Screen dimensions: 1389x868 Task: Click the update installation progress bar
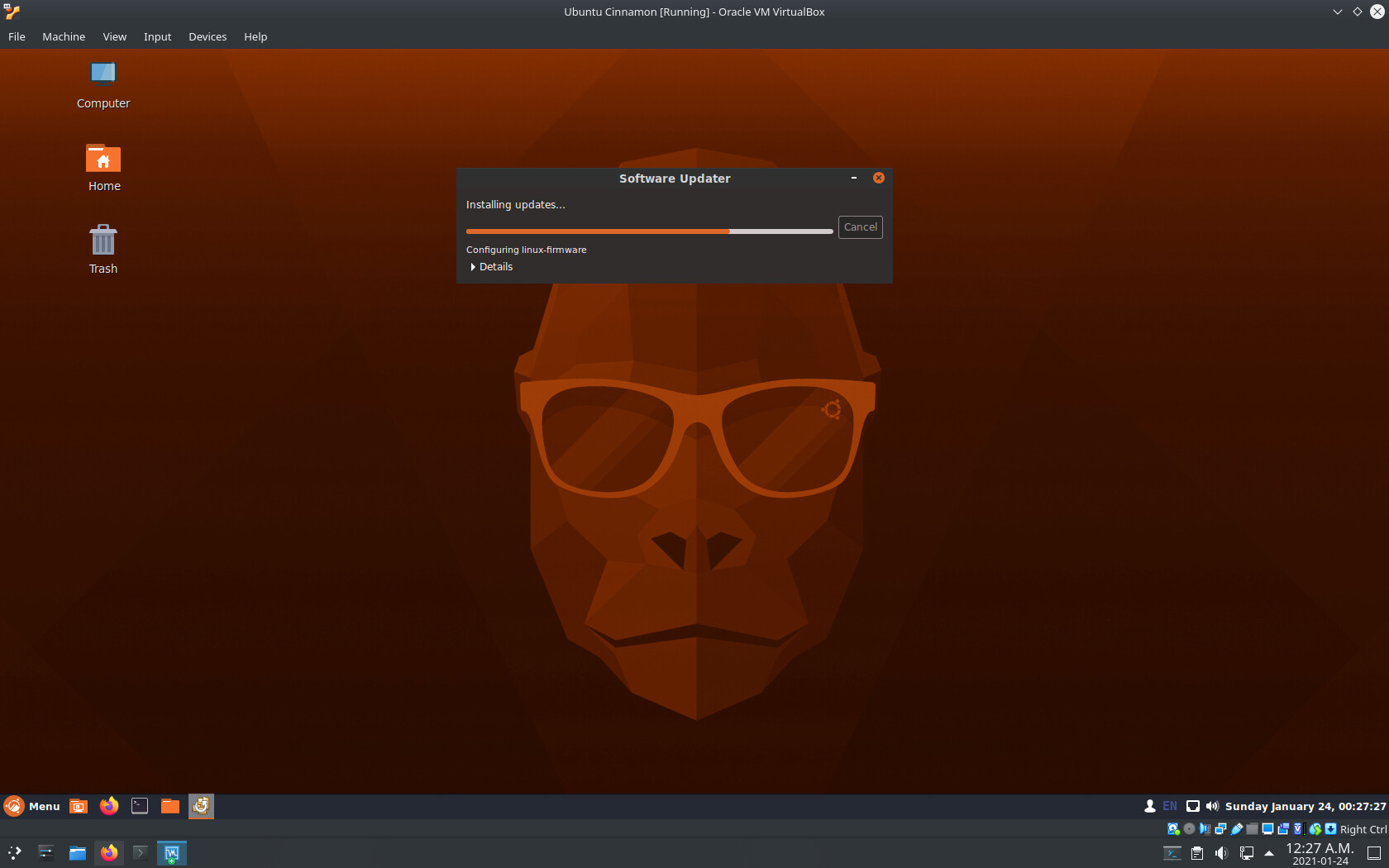coord(649,231)
